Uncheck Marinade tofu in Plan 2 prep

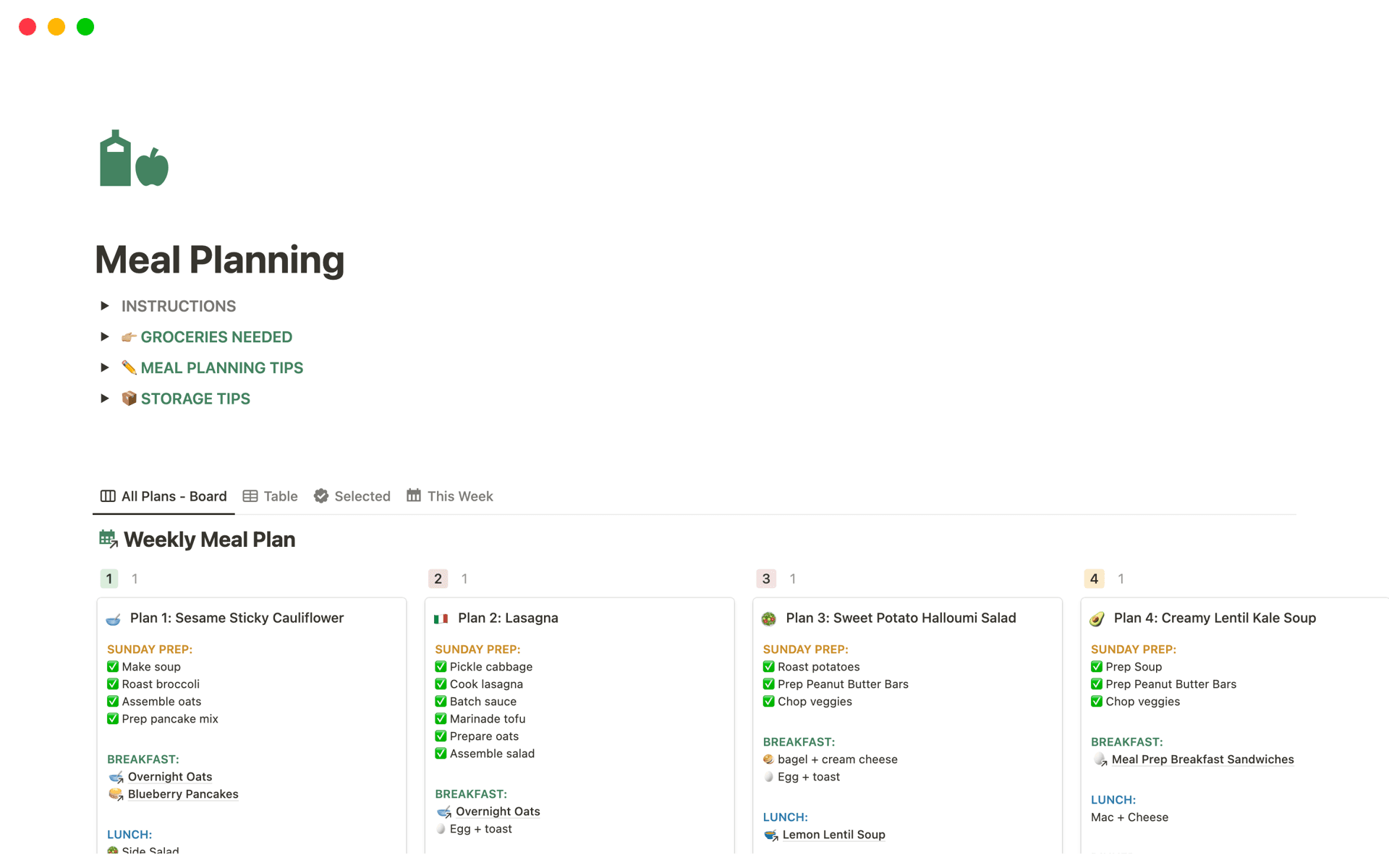coord(441,718)
